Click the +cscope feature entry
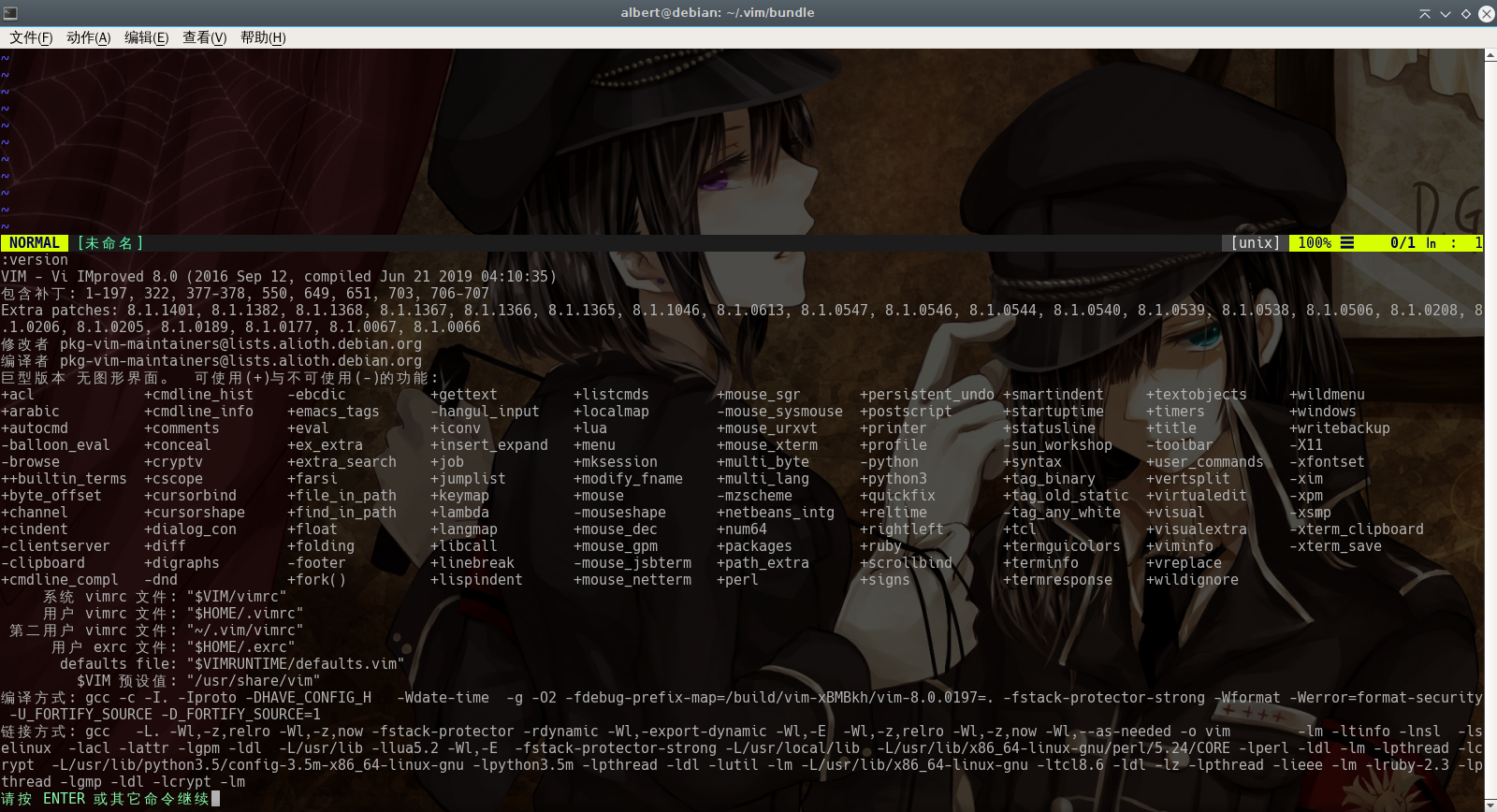The image size is (1497, 812). [173, 479]
